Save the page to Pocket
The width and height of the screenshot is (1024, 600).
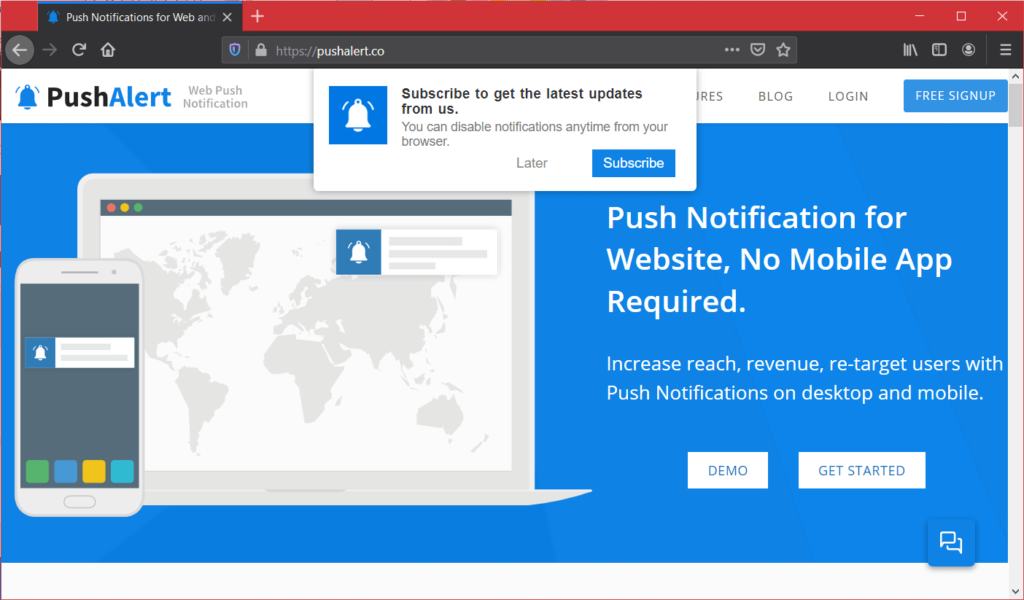point(757,49)
